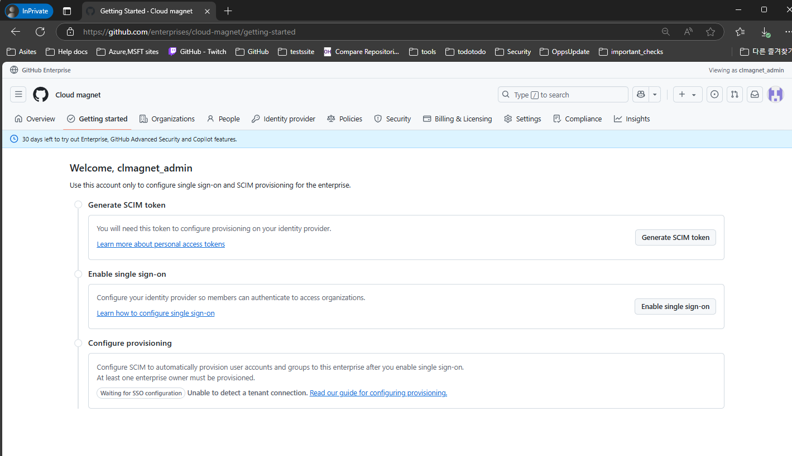Go to the People tab

(223, 119)
